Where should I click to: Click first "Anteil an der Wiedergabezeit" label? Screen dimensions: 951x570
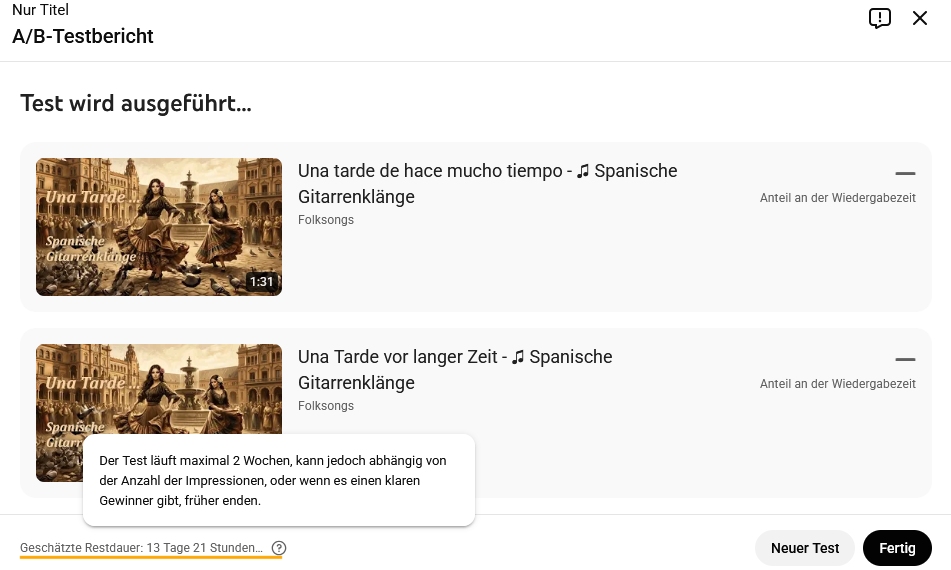coord(838,198)
